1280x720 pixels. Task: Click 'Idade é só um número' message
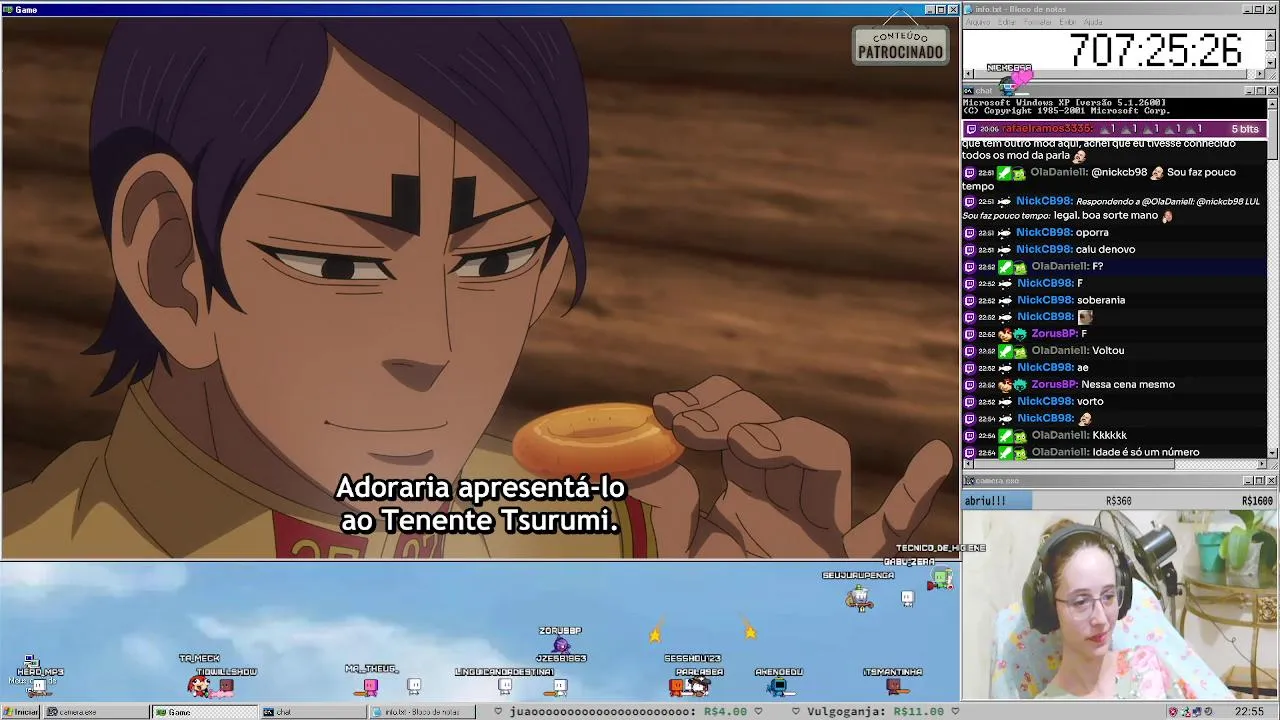pyautogui.click(x=1146, y=452)
